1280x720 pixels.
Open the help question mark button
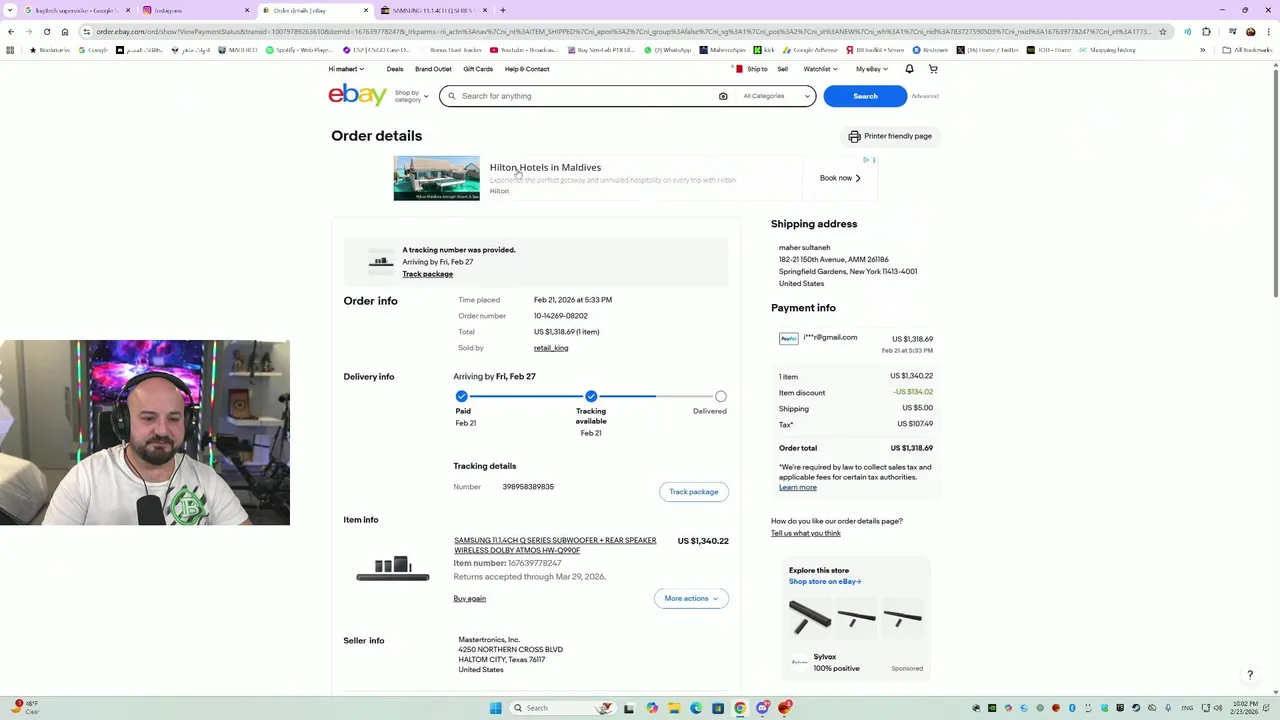pyautogui.click(x=1250, y=675)
